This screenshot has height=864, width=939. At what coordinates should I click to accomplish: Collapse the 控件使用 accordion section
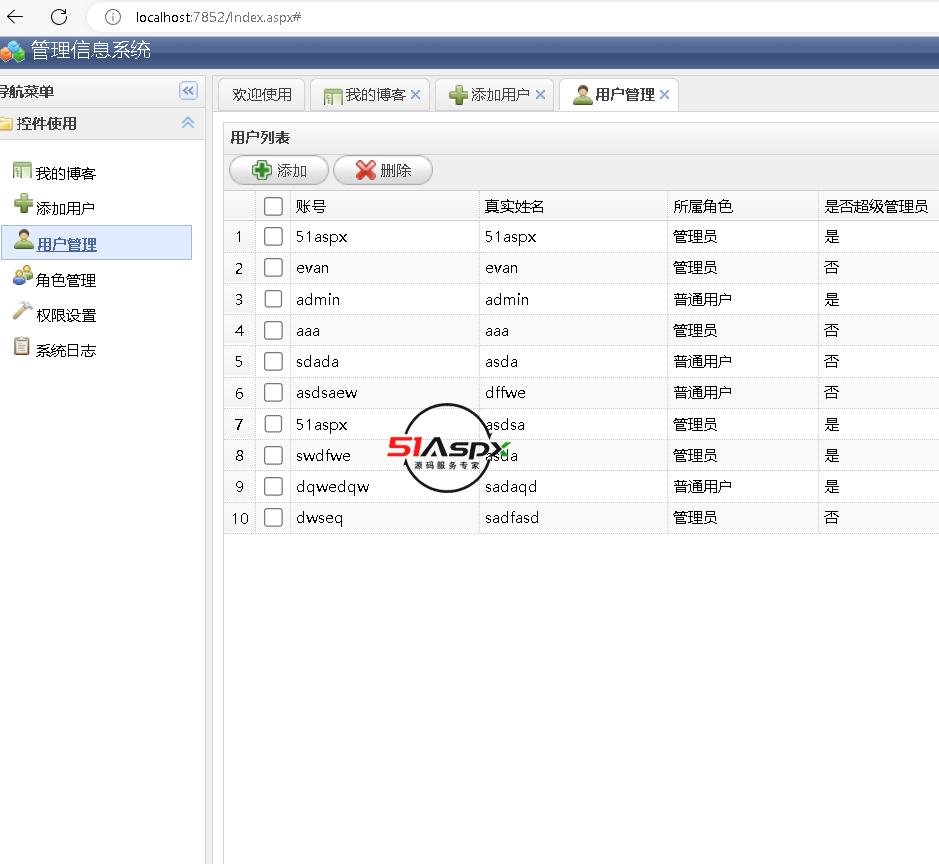tap(187, 123)
